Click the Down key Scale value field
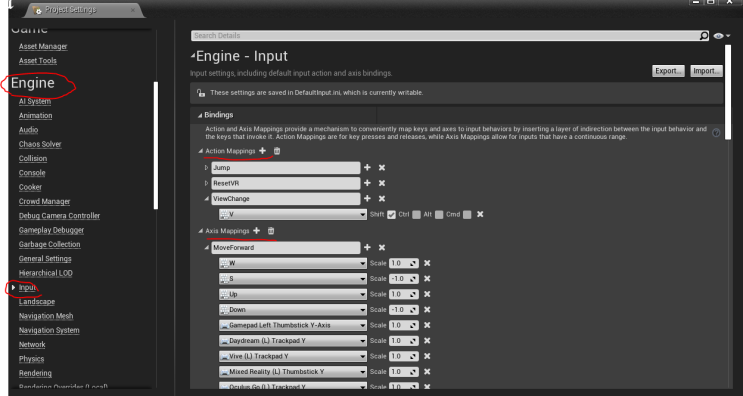 pyautogui.click(x=404, y=309)
